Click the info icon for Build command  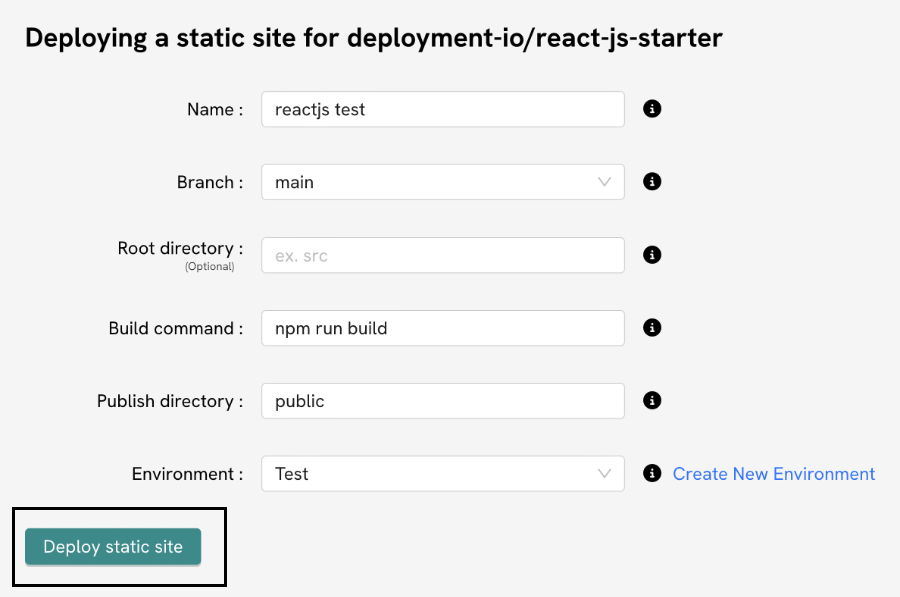pos(652,327)
